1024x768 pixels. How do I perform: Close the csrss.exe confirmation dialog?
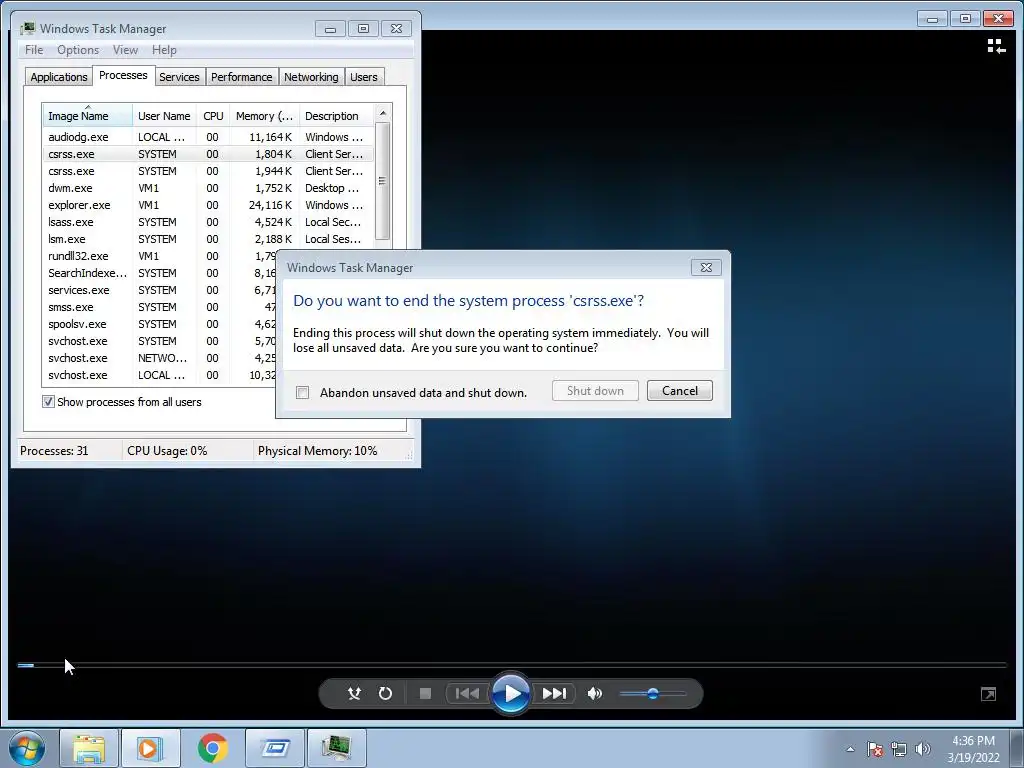(x=706, y=267)
